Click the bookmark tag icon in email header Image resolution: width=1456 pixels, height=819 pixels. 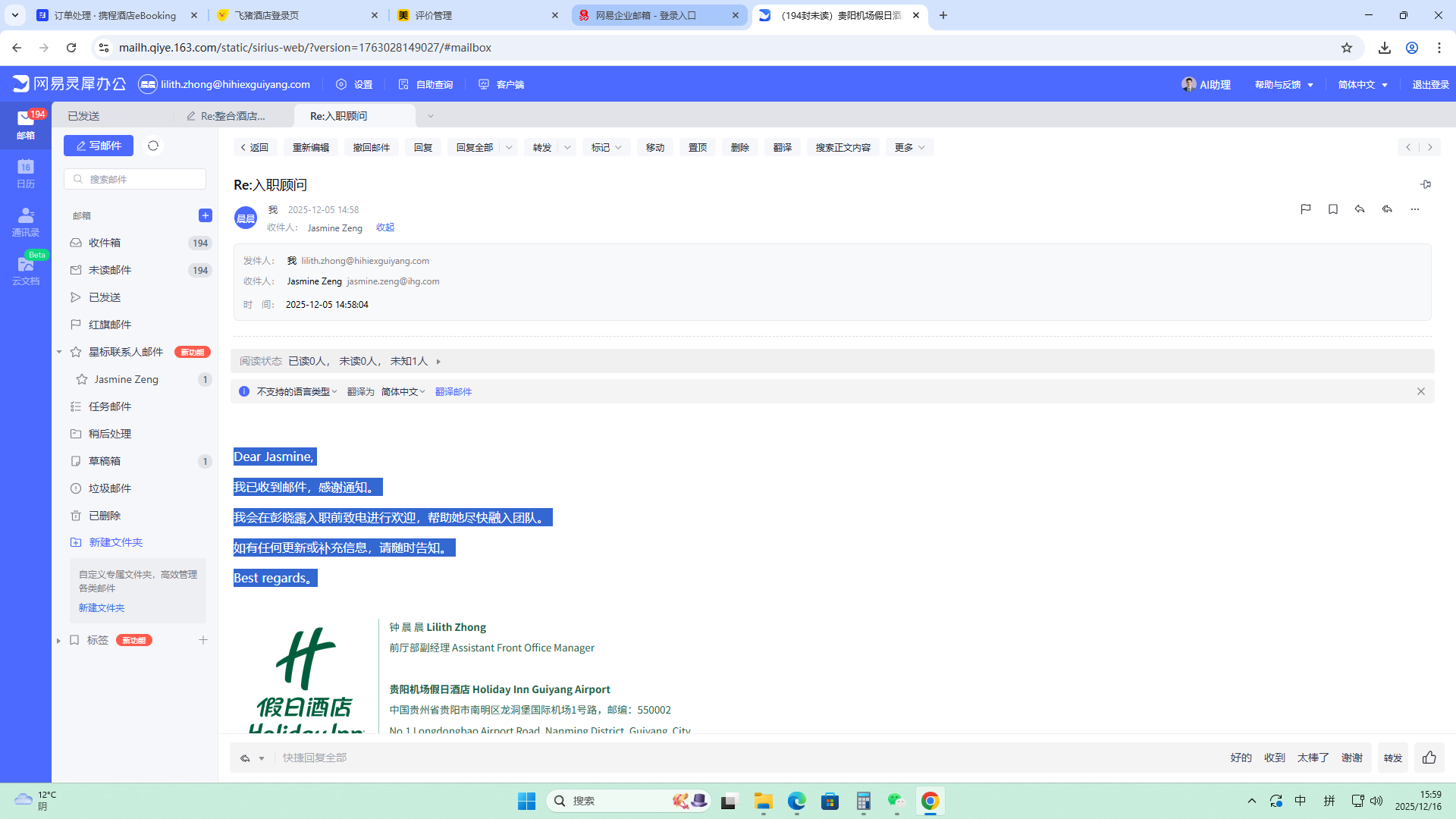point(1332,209)
